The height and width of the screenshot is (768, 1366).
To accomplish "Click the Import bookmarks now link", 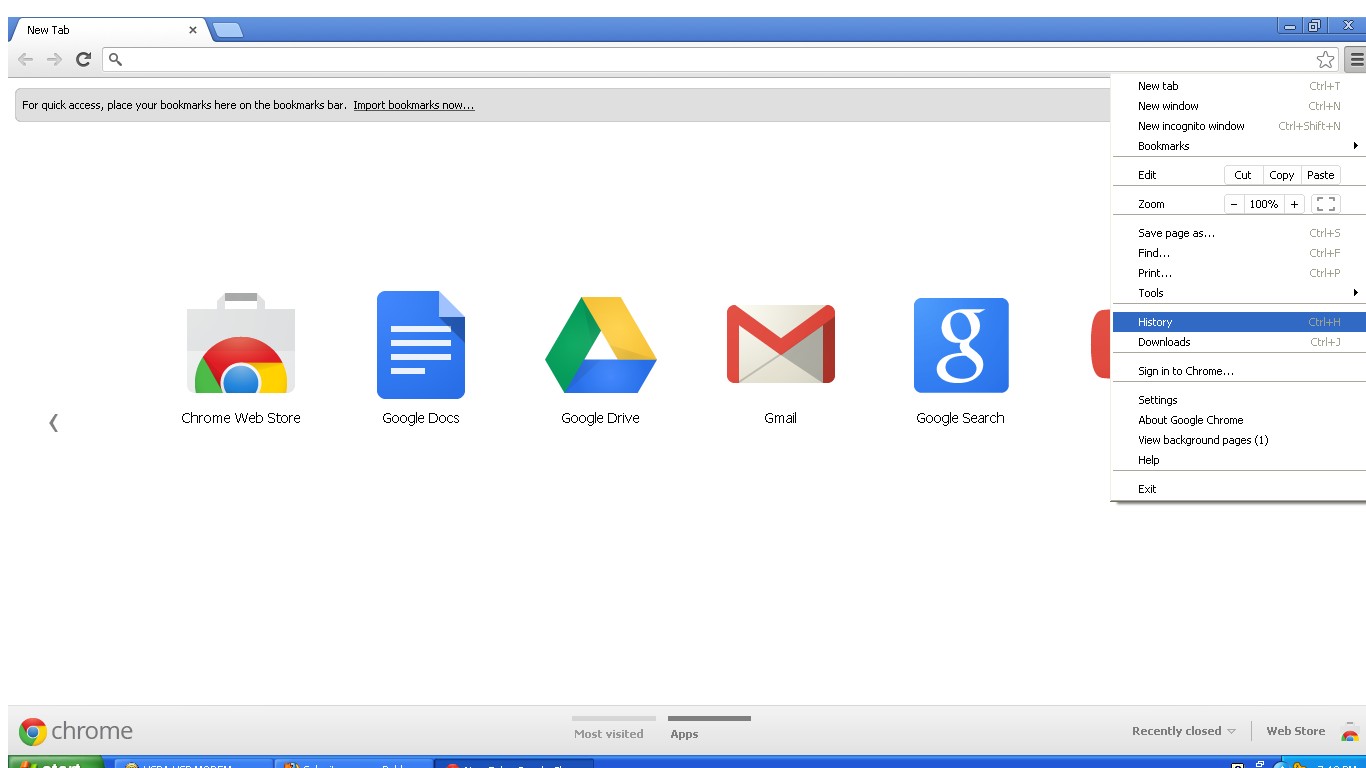I will pos(413,105).
